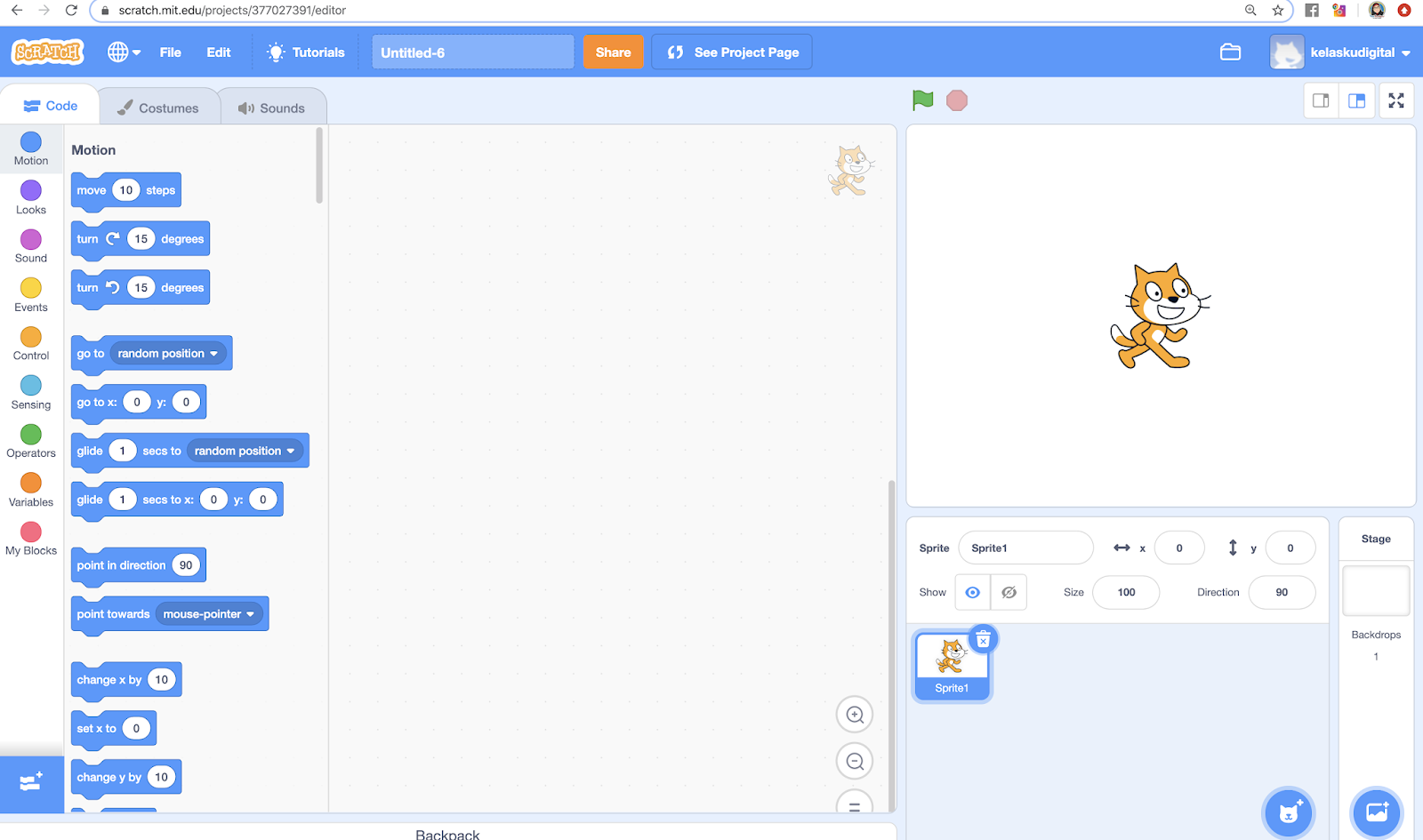Select the Sound block category
1423x840 pixels.
click(x=31, y=246)
